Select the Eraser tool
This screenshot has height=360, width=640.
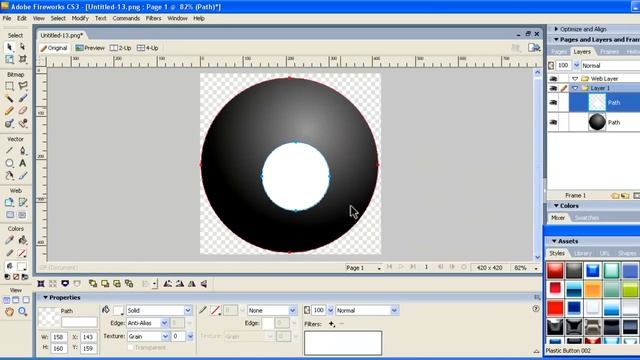[23, 111]
